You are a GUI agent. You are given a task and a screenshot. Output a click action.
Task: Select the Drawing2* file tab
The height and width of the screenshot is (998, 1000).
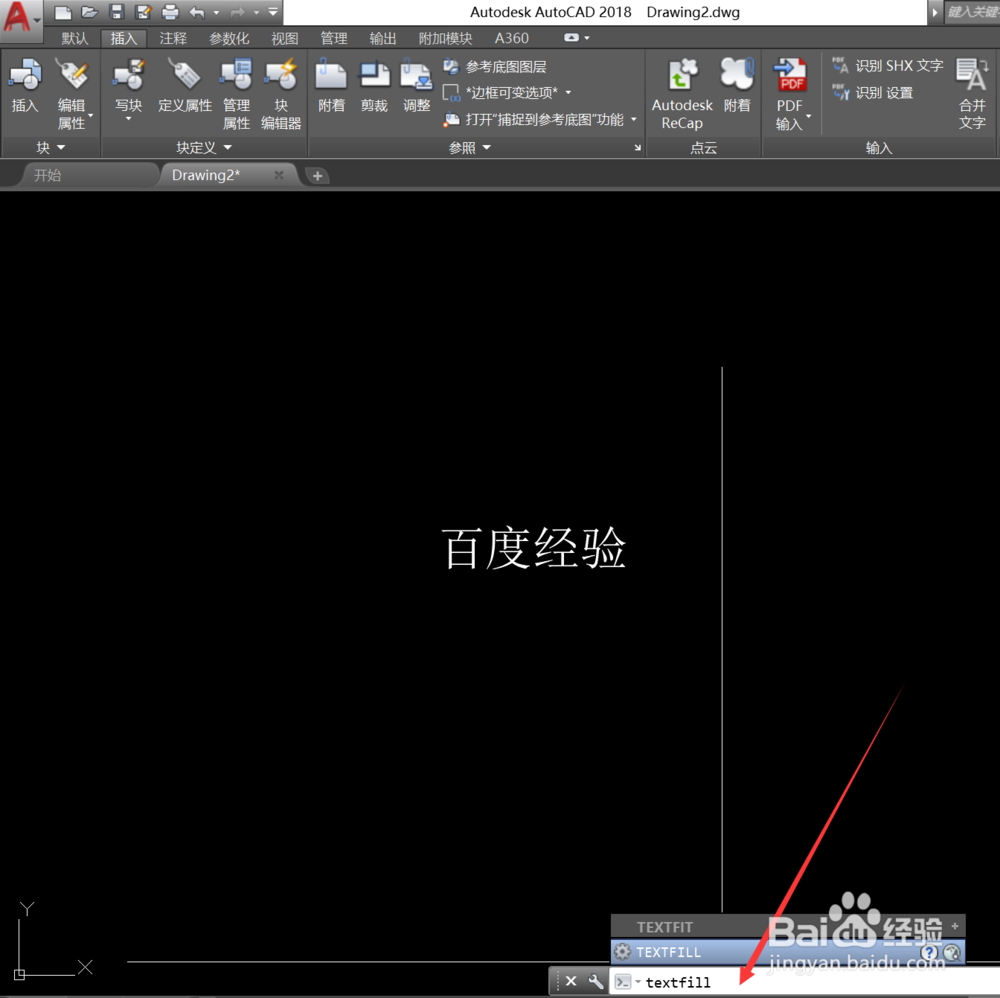click(205, 175)
